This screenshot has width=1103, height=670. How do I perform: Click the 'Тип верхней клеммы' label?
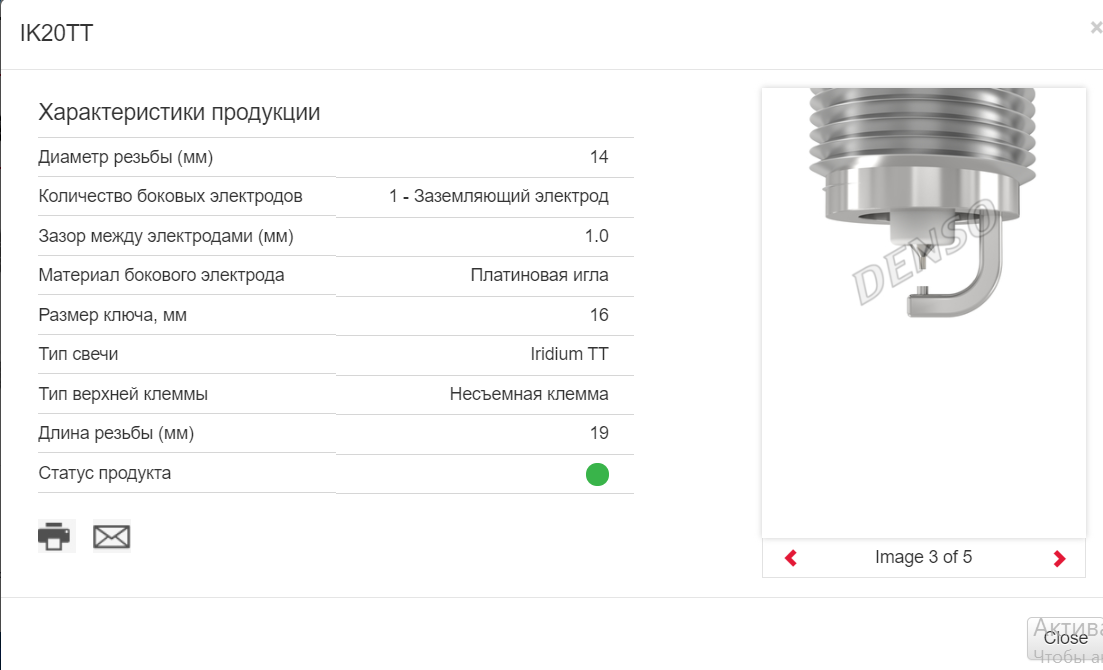pyautogui.click(x=123, y=394)
